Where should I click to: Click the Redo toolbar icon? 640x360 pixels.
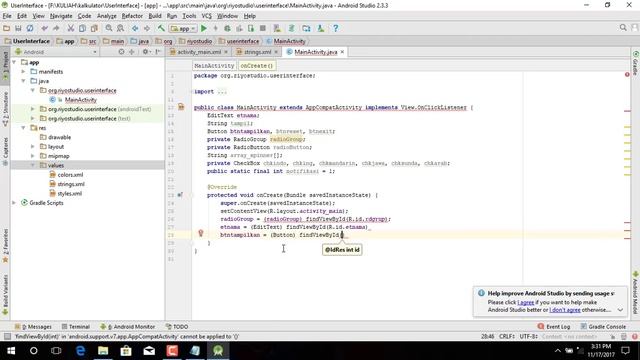click(x=56, y=28)
